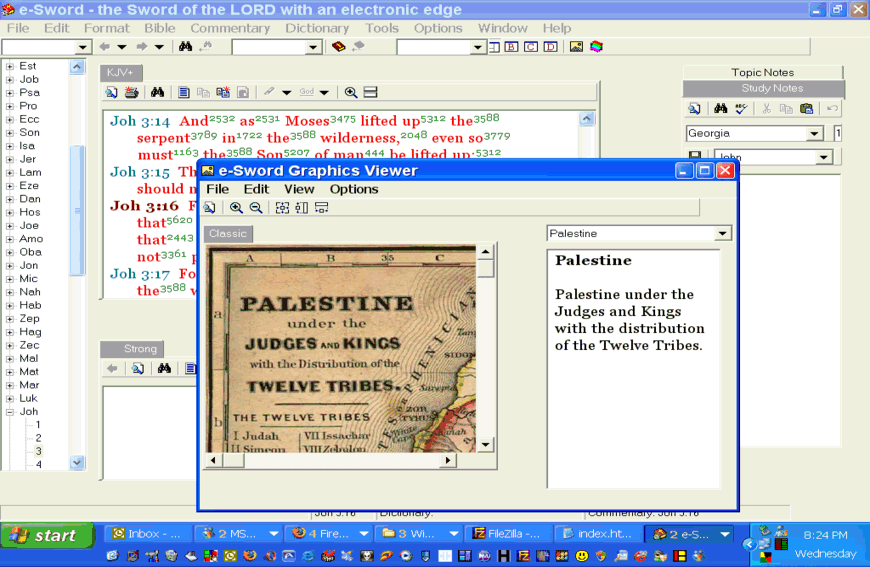Click Fit Width in Graphics Viewer
Screen dimensions: 870x567
pyautogui.click(x=321, y=207)
